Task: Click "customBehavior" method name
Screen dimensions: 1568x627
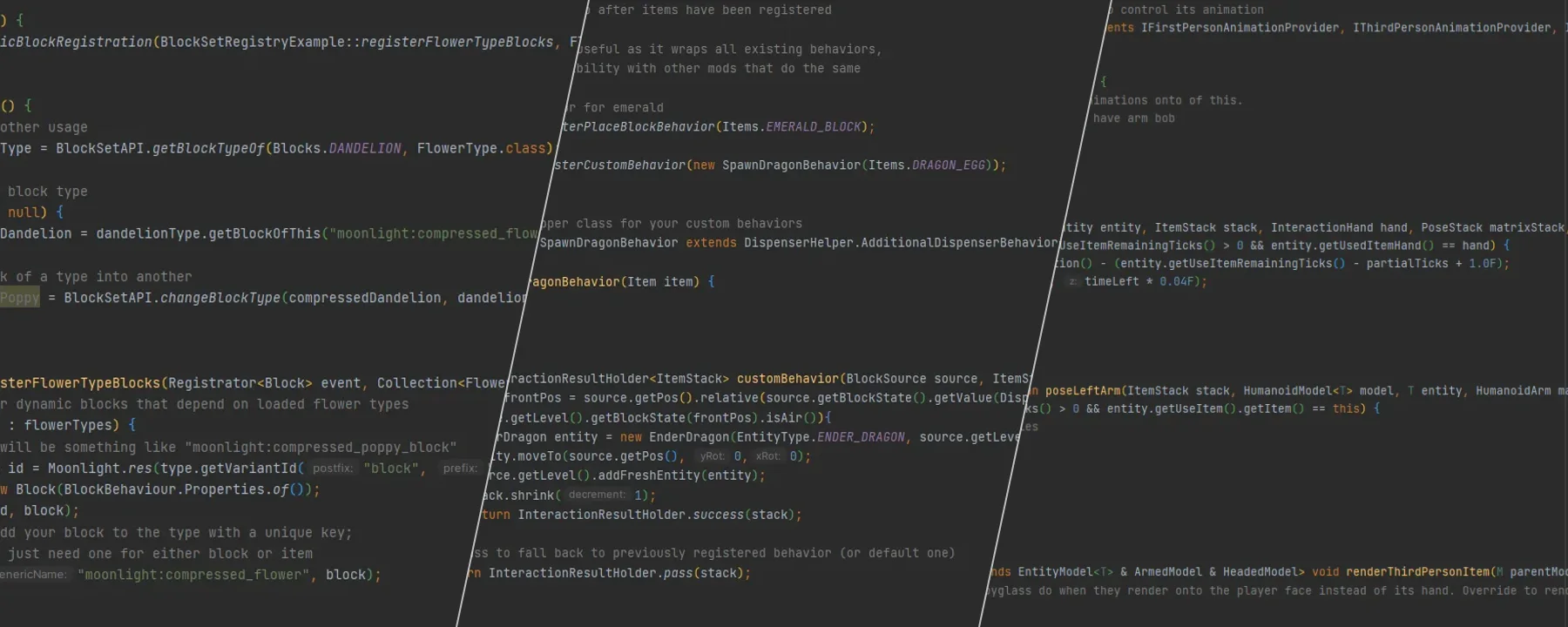Action: (x=787, y=378)
